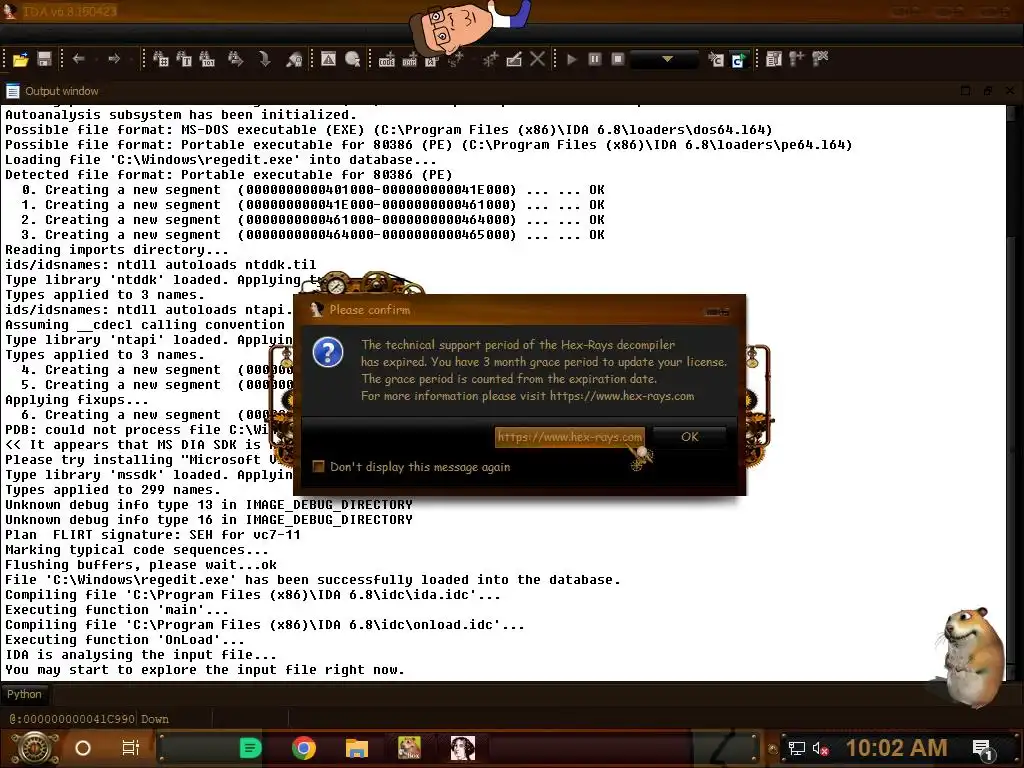Click the curved down-arrow toolbar icon

pos(264,59)
